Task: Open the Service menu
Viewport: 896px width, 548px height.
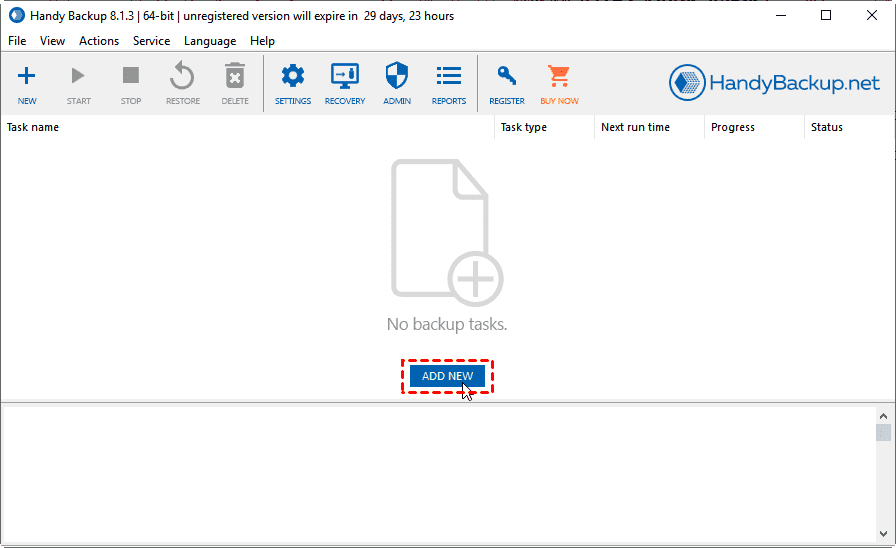Action: pyautogui.click(x=151, y=41)
